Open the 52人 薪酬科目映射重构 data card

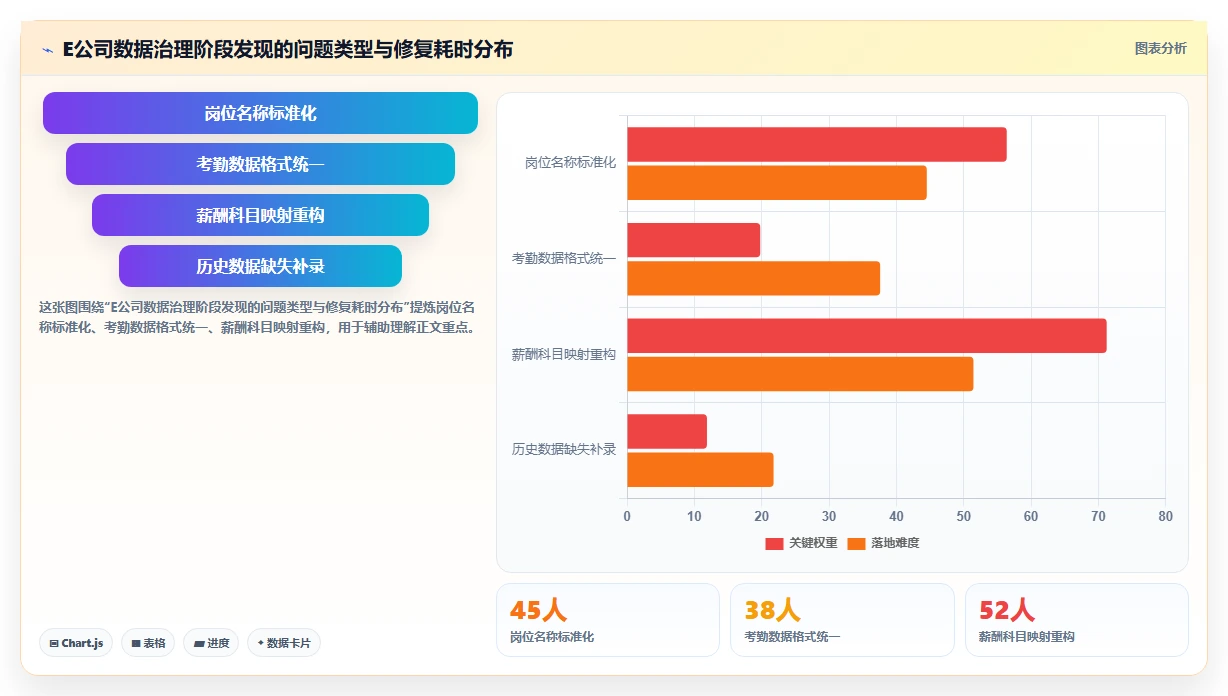pyautogui.click(x=1077, y=620)
